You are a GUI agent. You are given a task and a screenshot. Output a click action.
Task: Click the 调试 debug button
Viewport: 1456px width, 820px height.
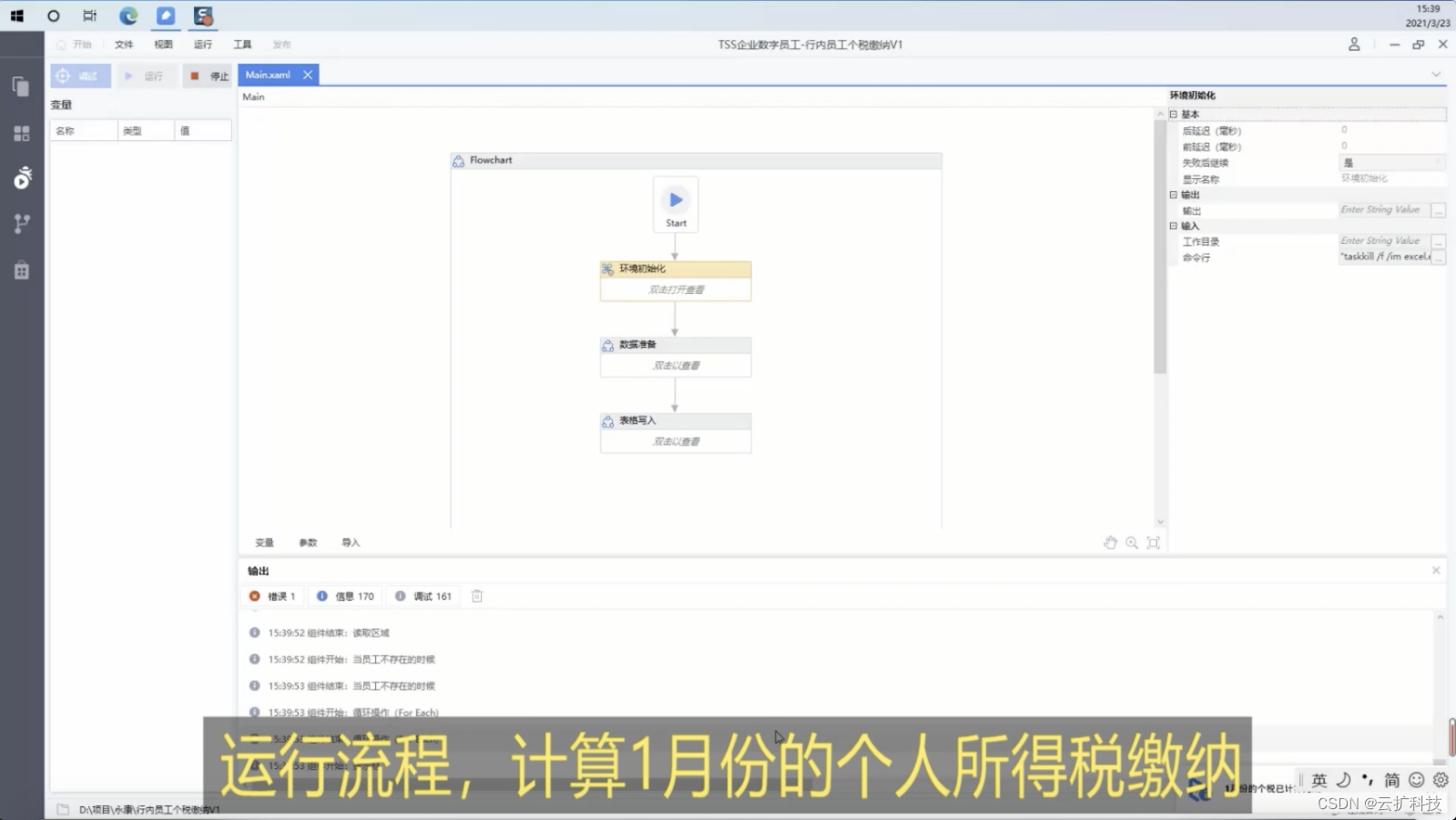(x=81, y=76)
